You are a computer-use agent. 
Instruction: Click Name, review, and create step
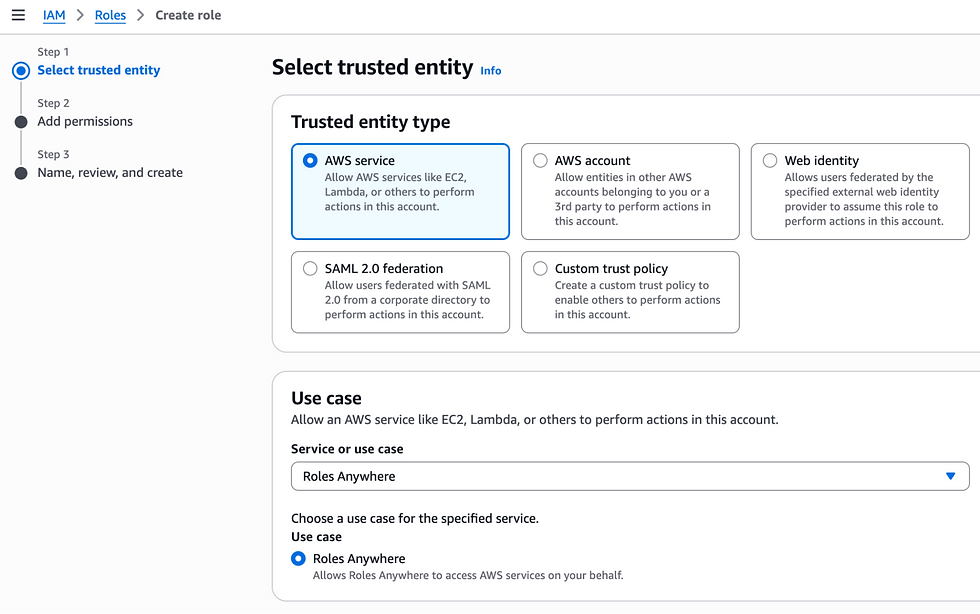[110, 172]
